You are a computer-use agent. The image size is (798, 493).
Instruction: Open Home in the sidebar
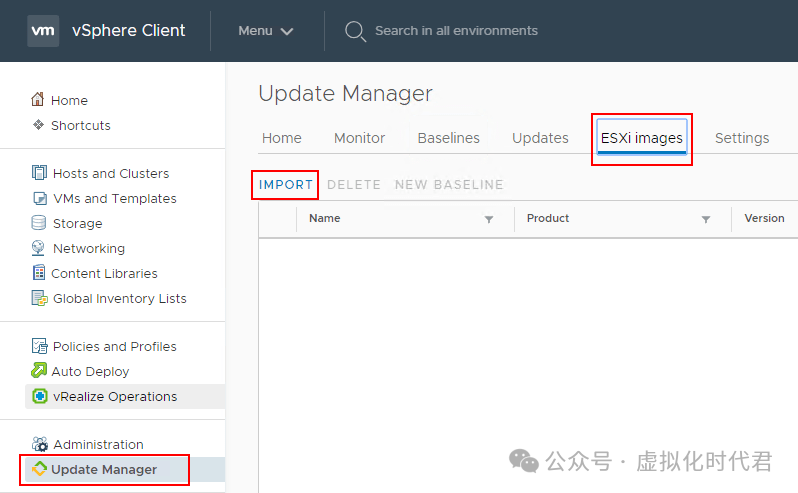tap(69, 100)
